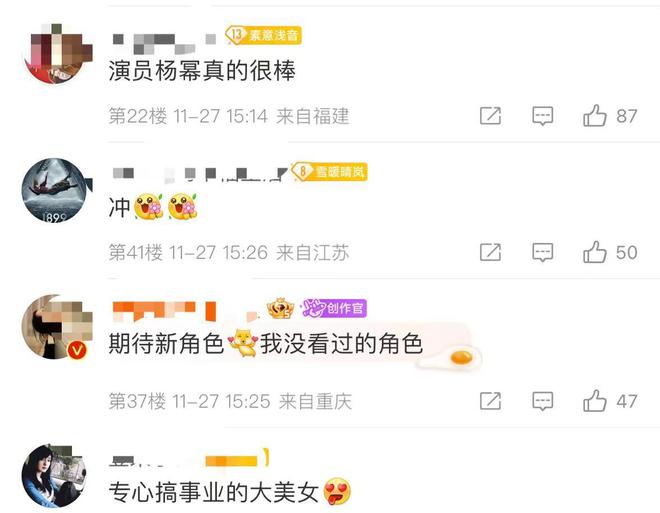Tap the purple 创作官 badge
Screen dimensions: 660x513
click(x=334, y=308)
